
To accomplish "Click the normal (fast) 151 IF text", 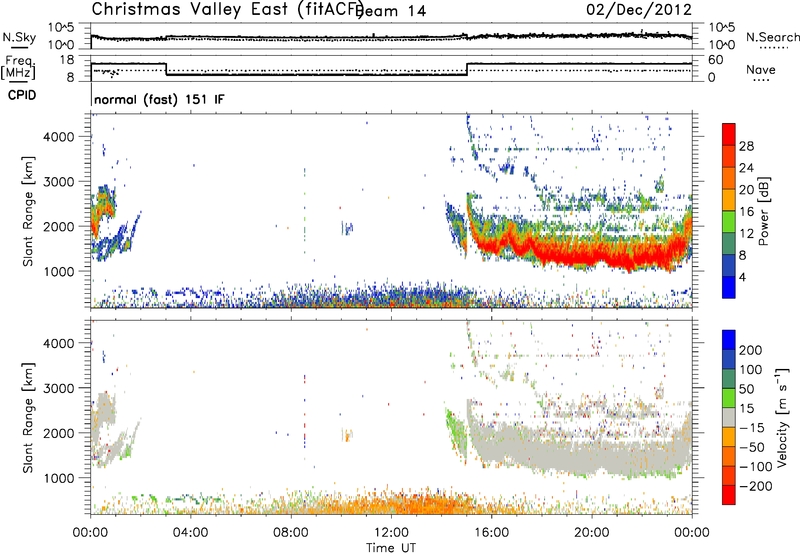I will click(159, 99).
